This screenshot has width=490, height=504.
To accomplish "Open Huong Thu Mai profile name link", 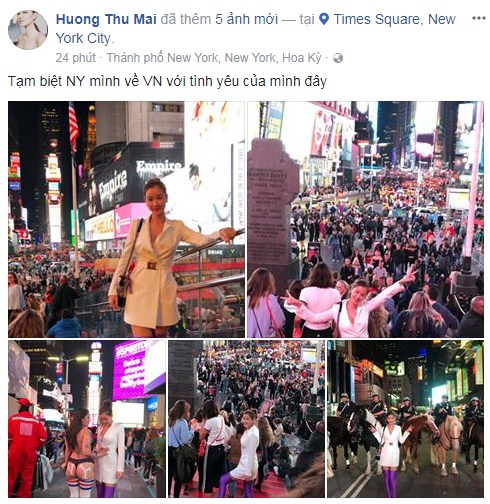I will tap(106, 19).
